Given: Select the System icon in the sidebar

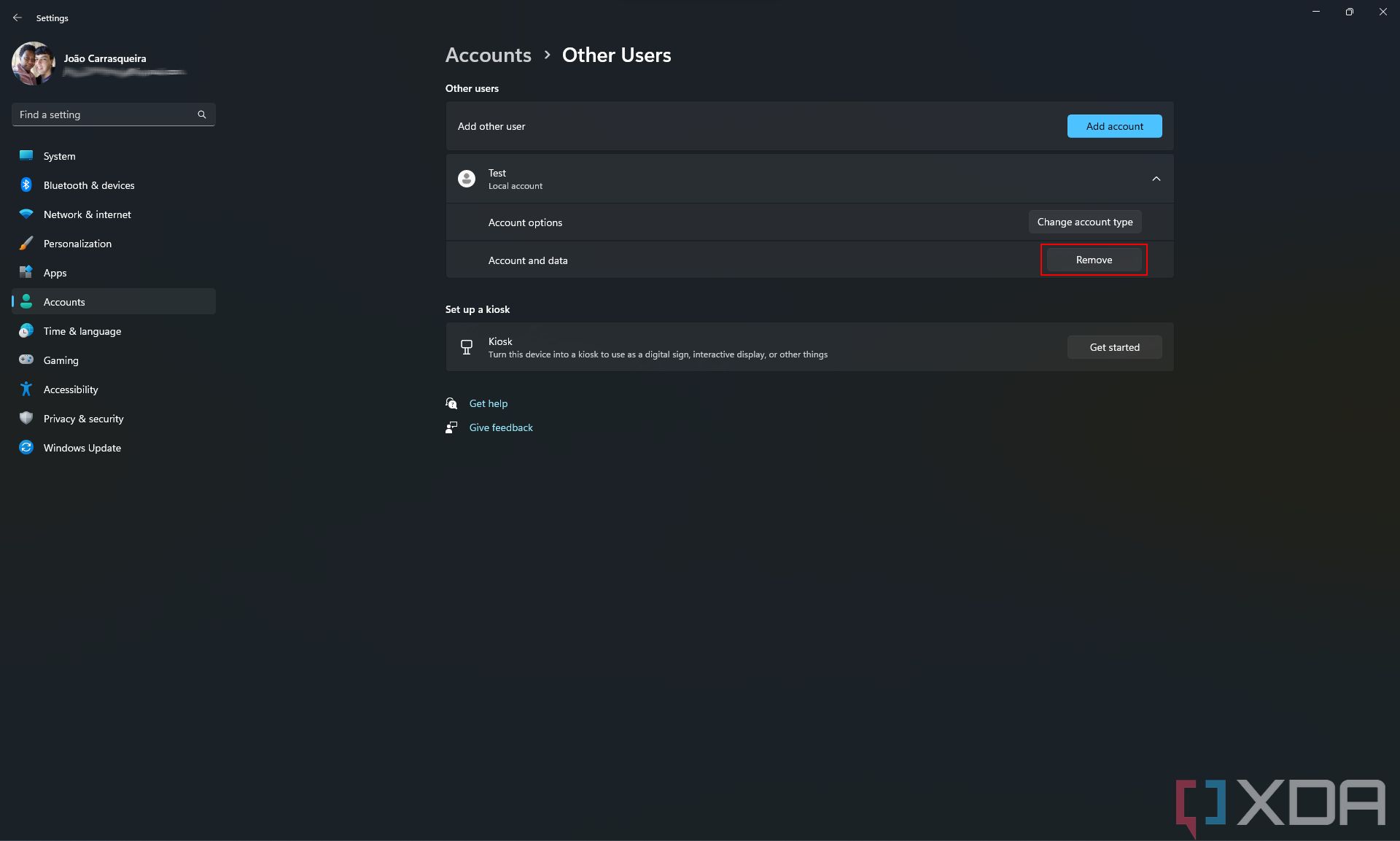Looking at the screenshot, I should point(26,156).
